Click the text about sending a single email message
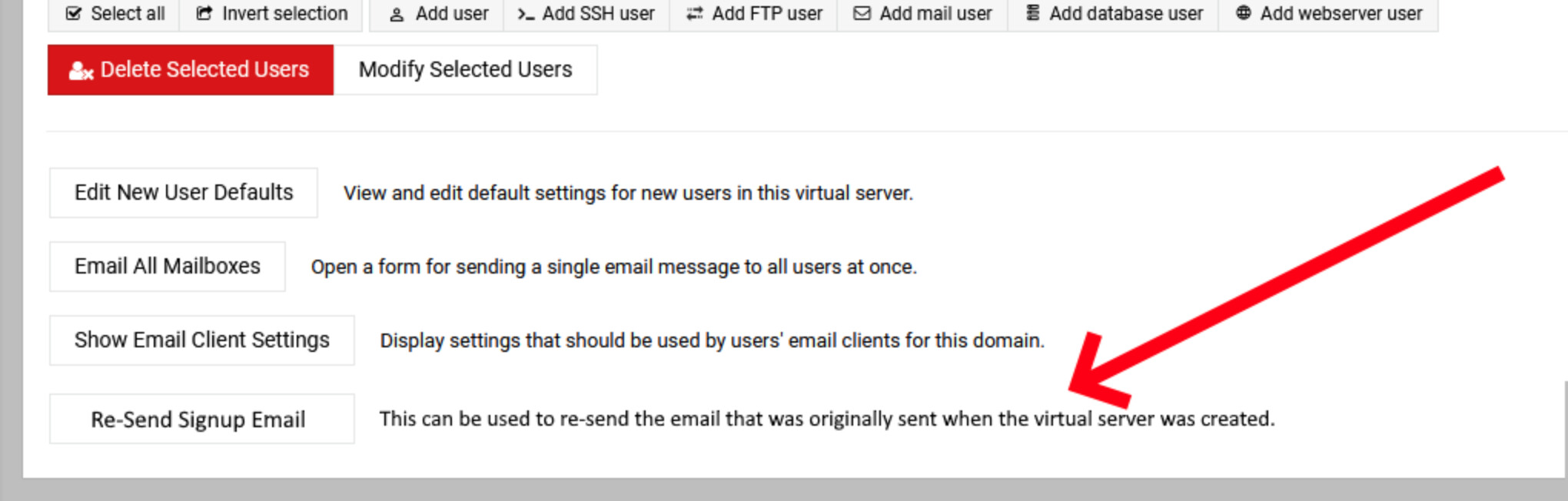The height and width of the screenshot is (501, 1568). (x=613, y=267)
